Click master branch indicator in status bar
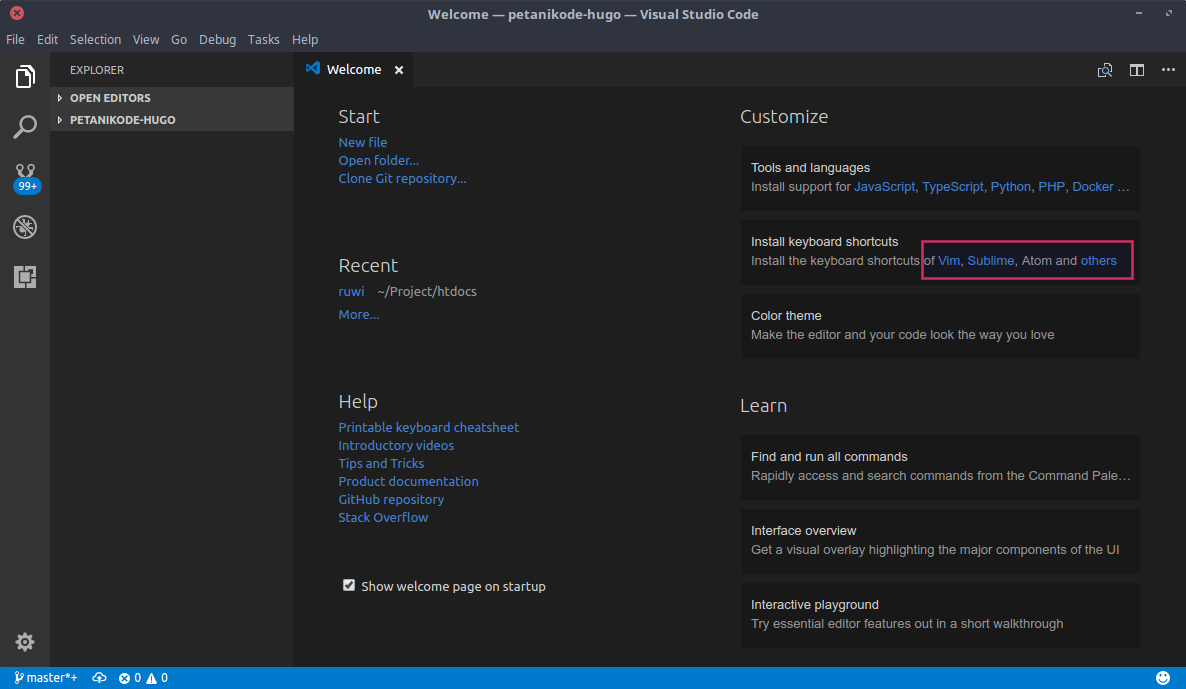 coord(46,678)
